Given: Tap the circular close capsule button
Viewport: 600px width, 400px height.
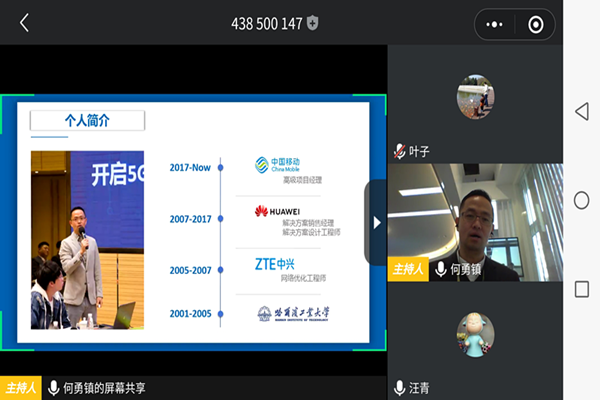Looking at the screenshot, I should tap(536, 24).
